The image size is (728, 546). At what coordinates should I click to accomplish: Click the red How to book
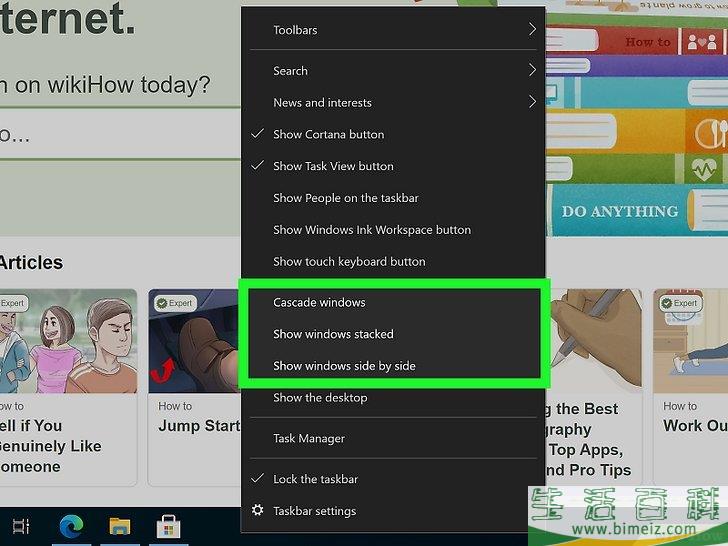coord(637,41)
